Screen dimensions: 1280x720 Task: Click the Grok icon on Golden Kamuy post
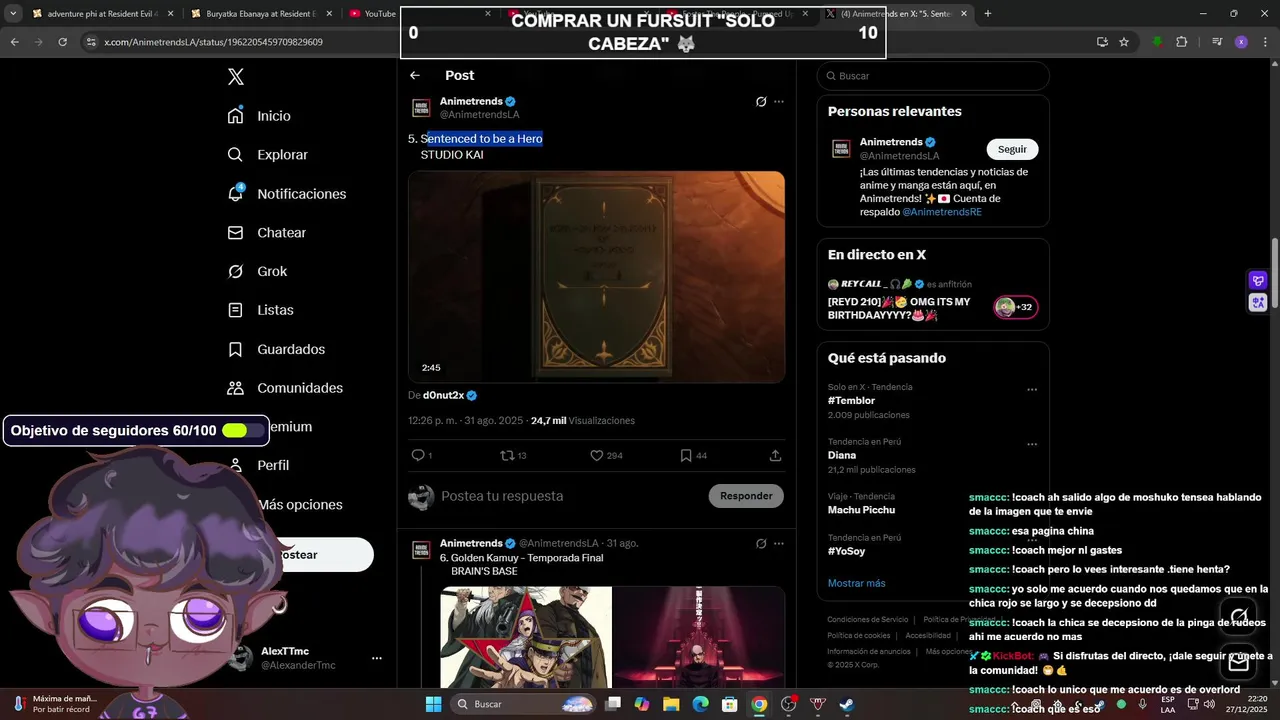761,544
